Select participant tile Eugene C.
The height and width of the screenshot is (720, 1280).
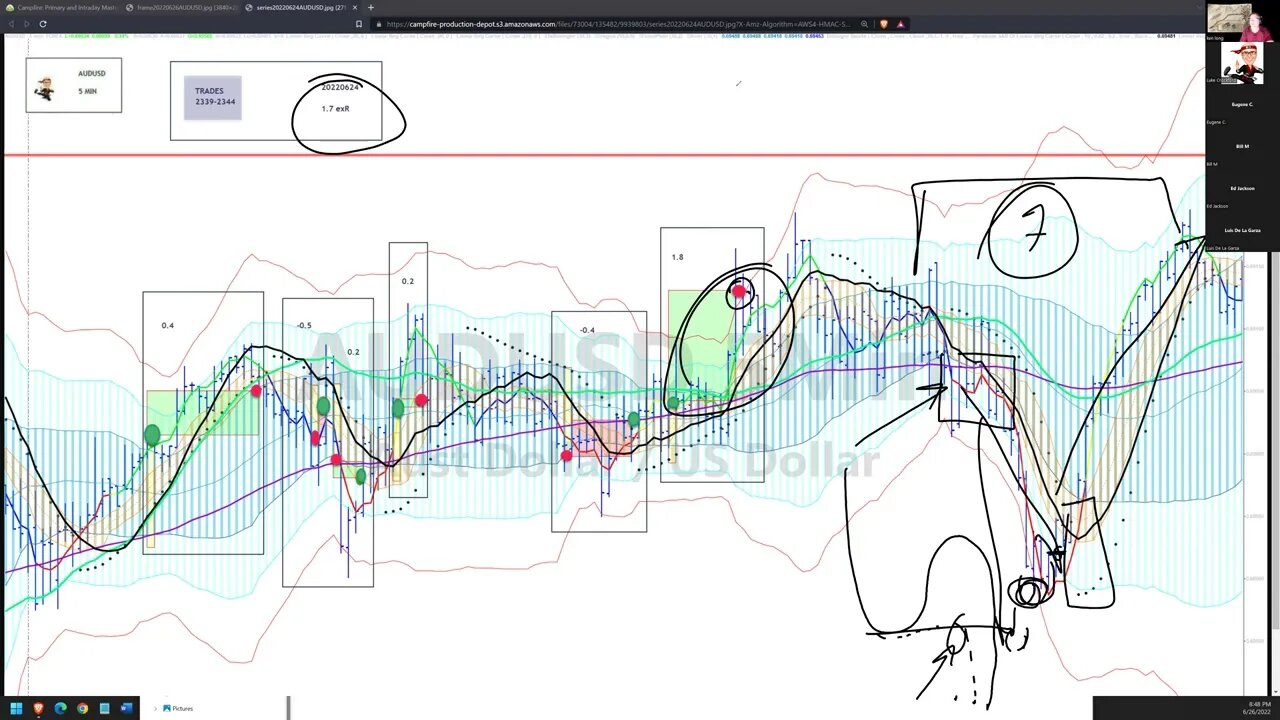[x=1241, y=105]
